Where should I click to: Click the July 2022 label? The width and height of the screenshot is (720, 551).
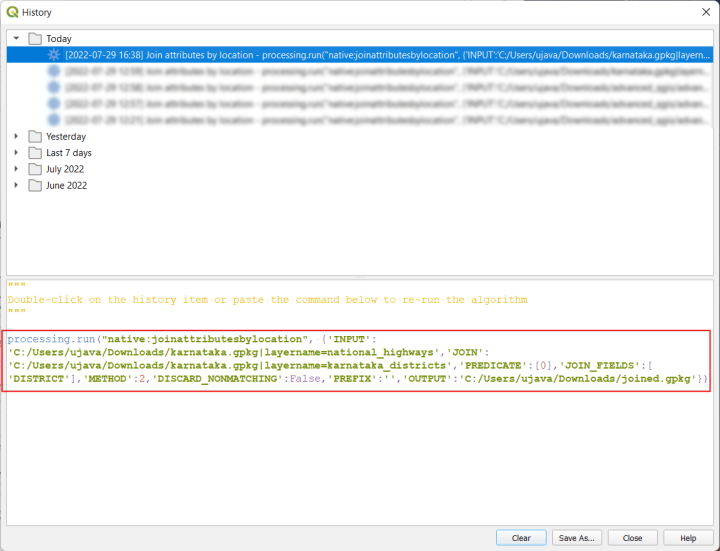click(x=65, y=169)
